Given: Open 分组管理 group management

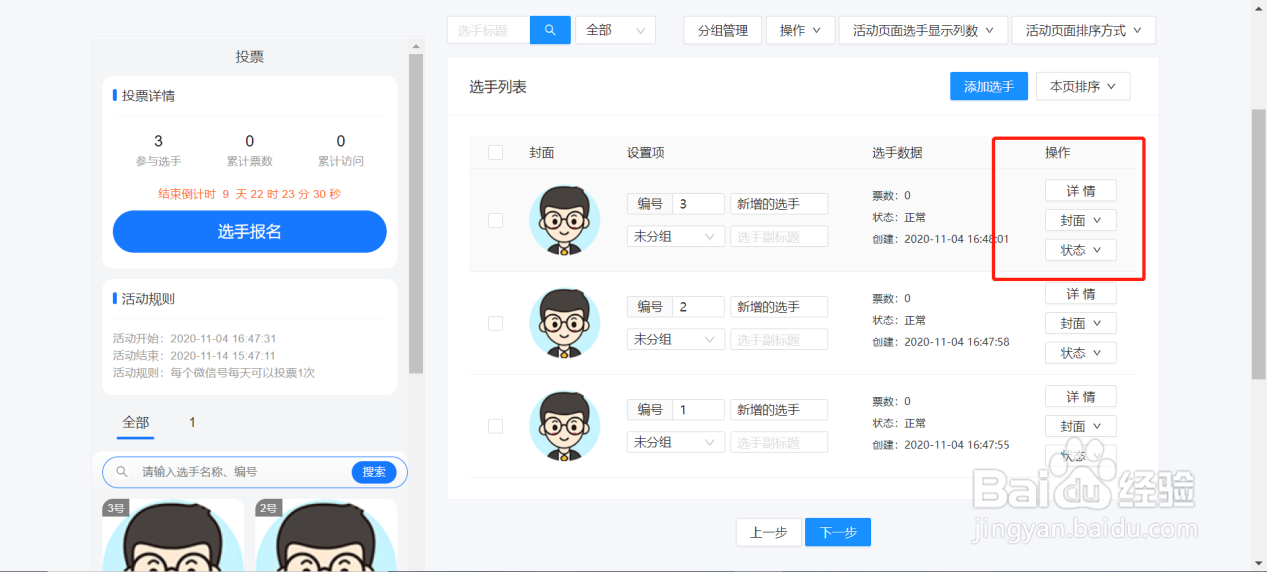Looking at the screenshot, I should 723,30.
